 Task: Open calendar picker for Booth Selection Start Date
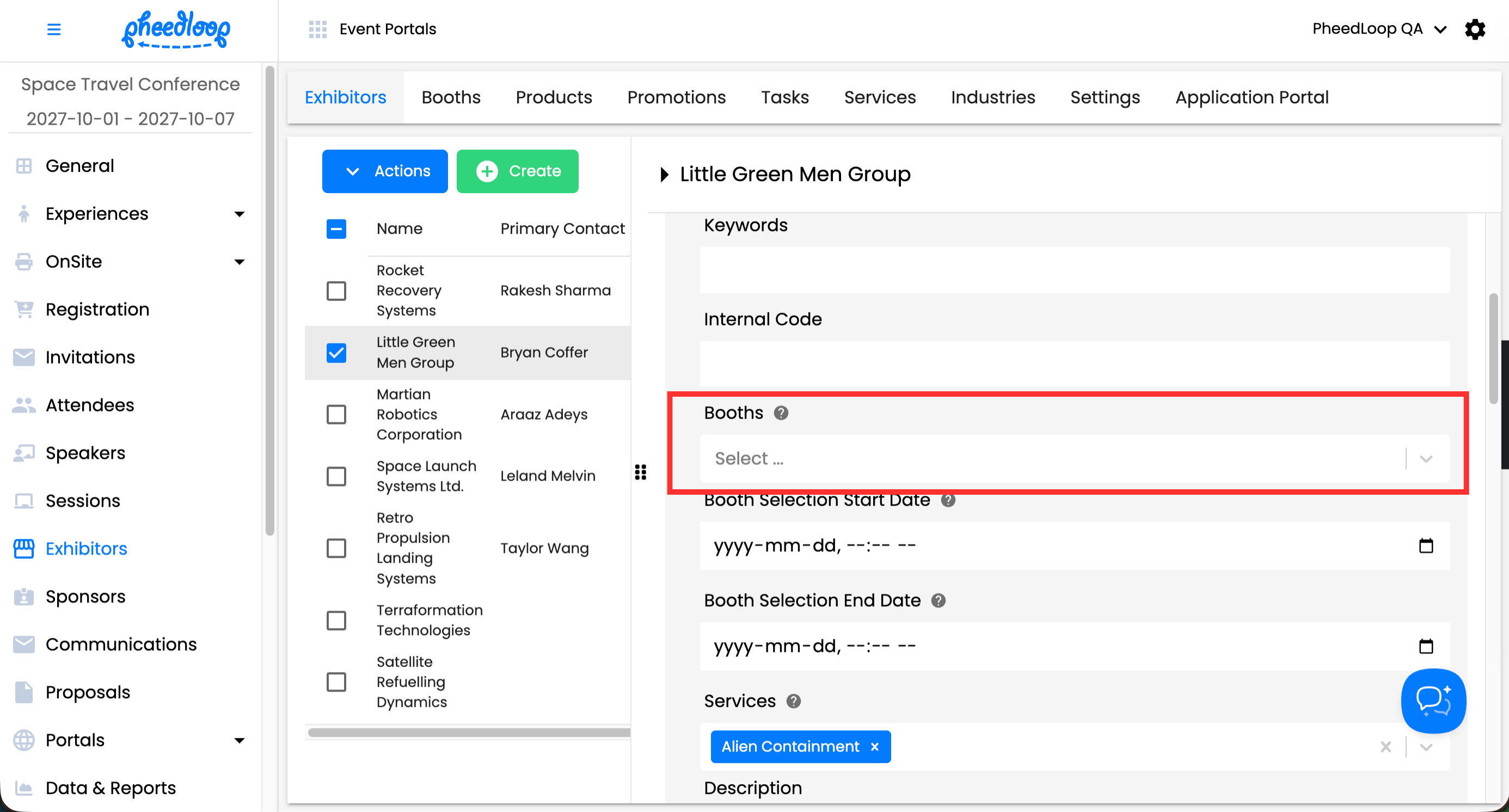coord(1425,546)
